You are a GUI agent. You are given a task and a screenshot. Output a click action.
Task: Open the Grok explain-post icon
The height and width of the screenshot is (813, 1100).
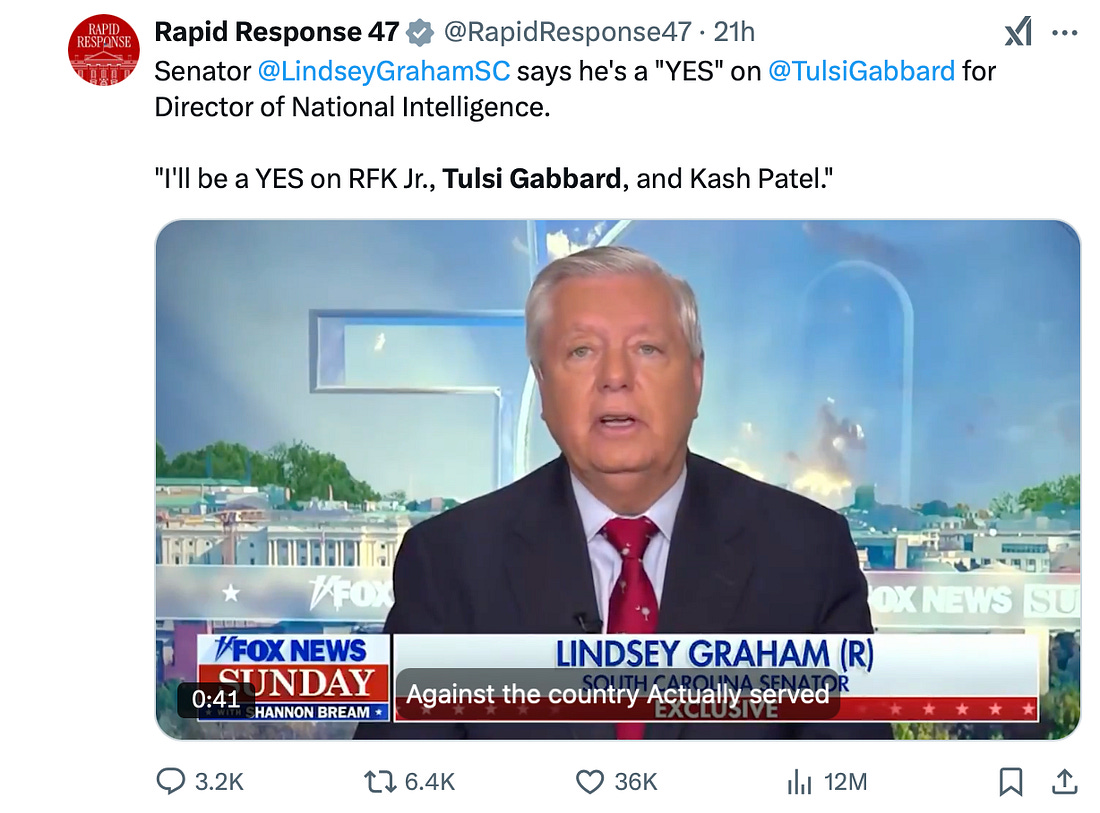pyautogui.click(x=1017, y=33)
